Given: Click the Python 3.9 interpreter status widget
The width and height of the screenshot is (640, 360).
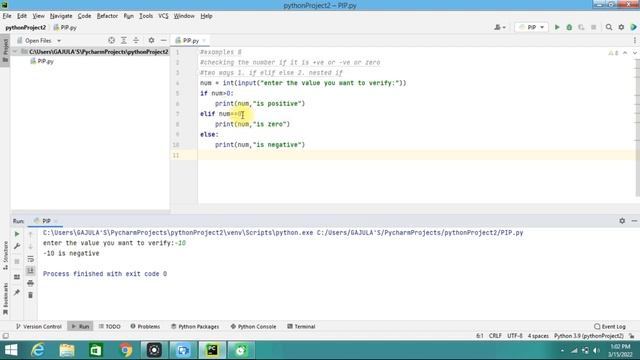Looking at the screenshot, I should pyautogui.click(x=589, y=336).
